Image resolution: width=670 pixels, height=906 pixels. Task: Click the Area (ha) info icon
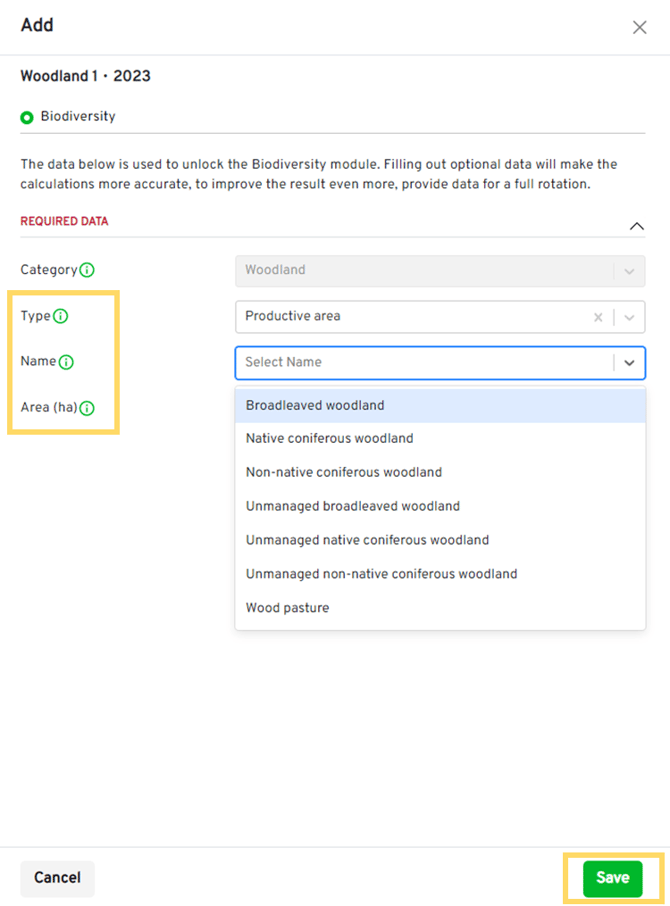87,408
